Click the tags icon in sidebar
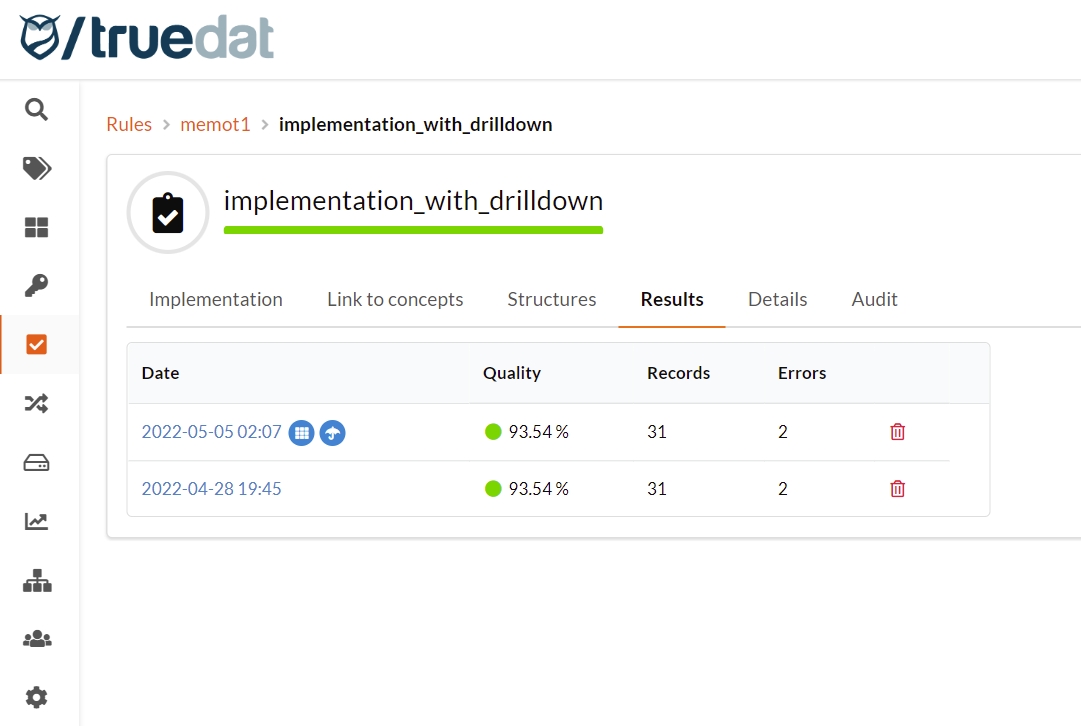1081x726 pixels. (x=37, y=168)
